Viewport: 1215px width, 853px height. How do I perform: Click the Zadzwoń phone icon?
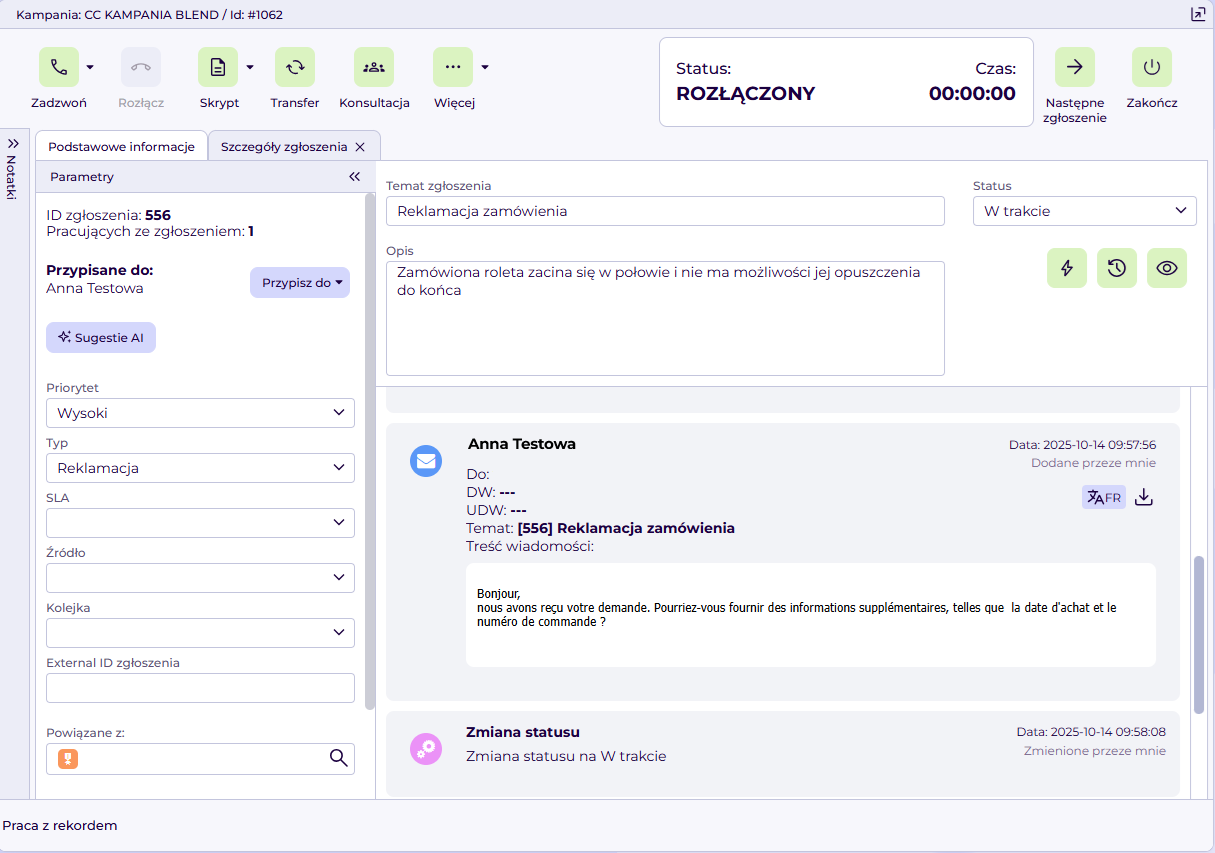point(59,67)
